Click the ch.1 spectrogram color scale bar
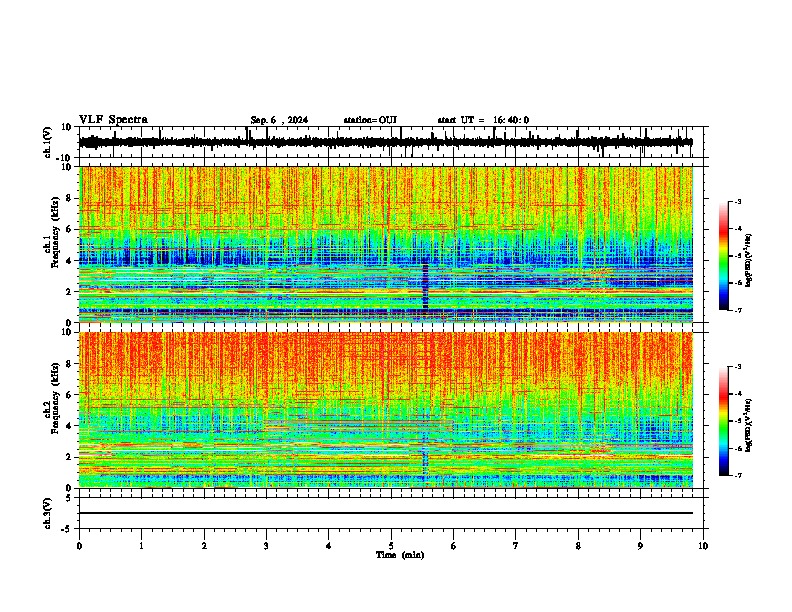The image size is (792, 612). 723,256
